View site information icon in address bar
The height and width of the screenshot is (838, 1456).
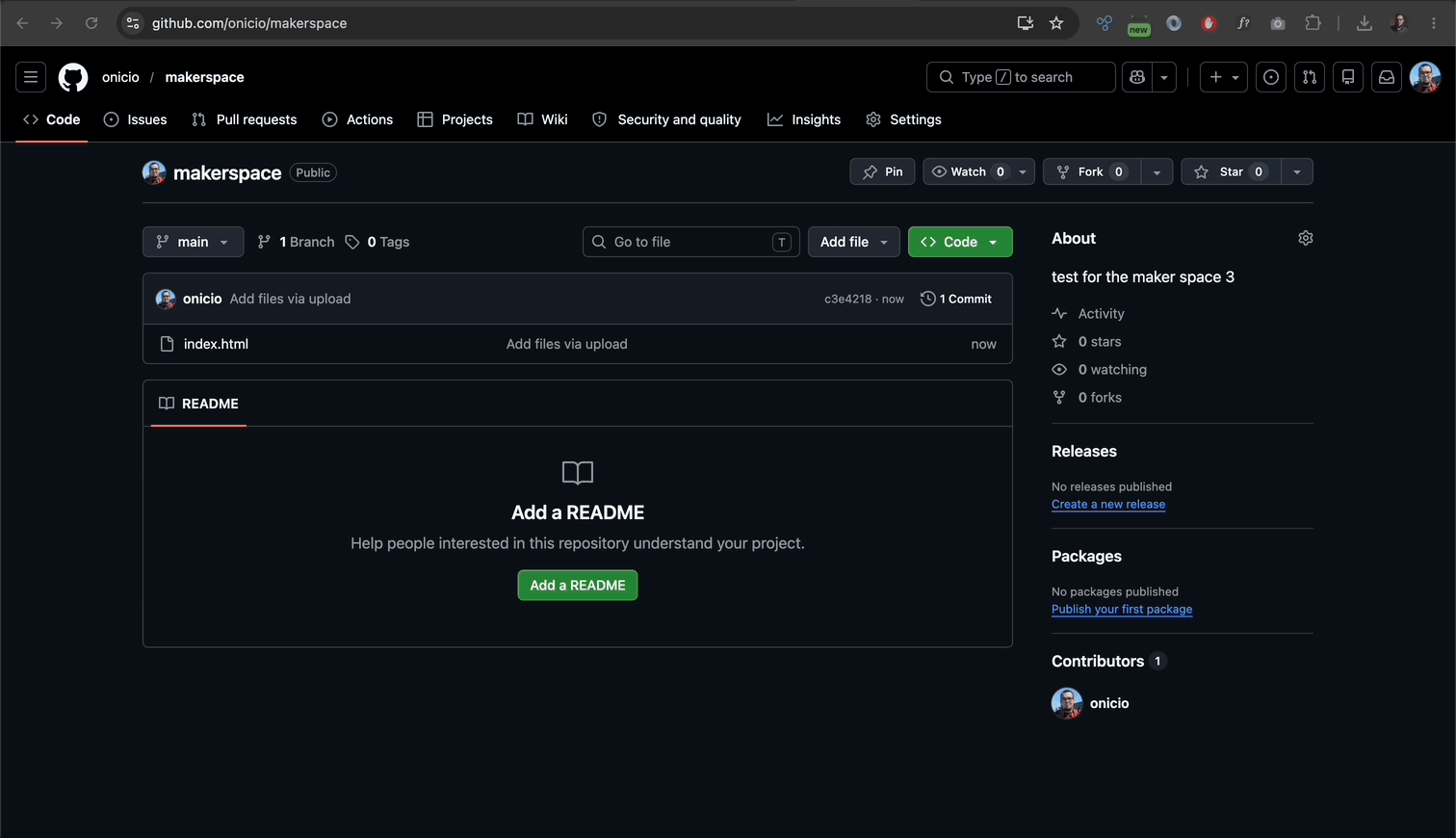(133, 23)
